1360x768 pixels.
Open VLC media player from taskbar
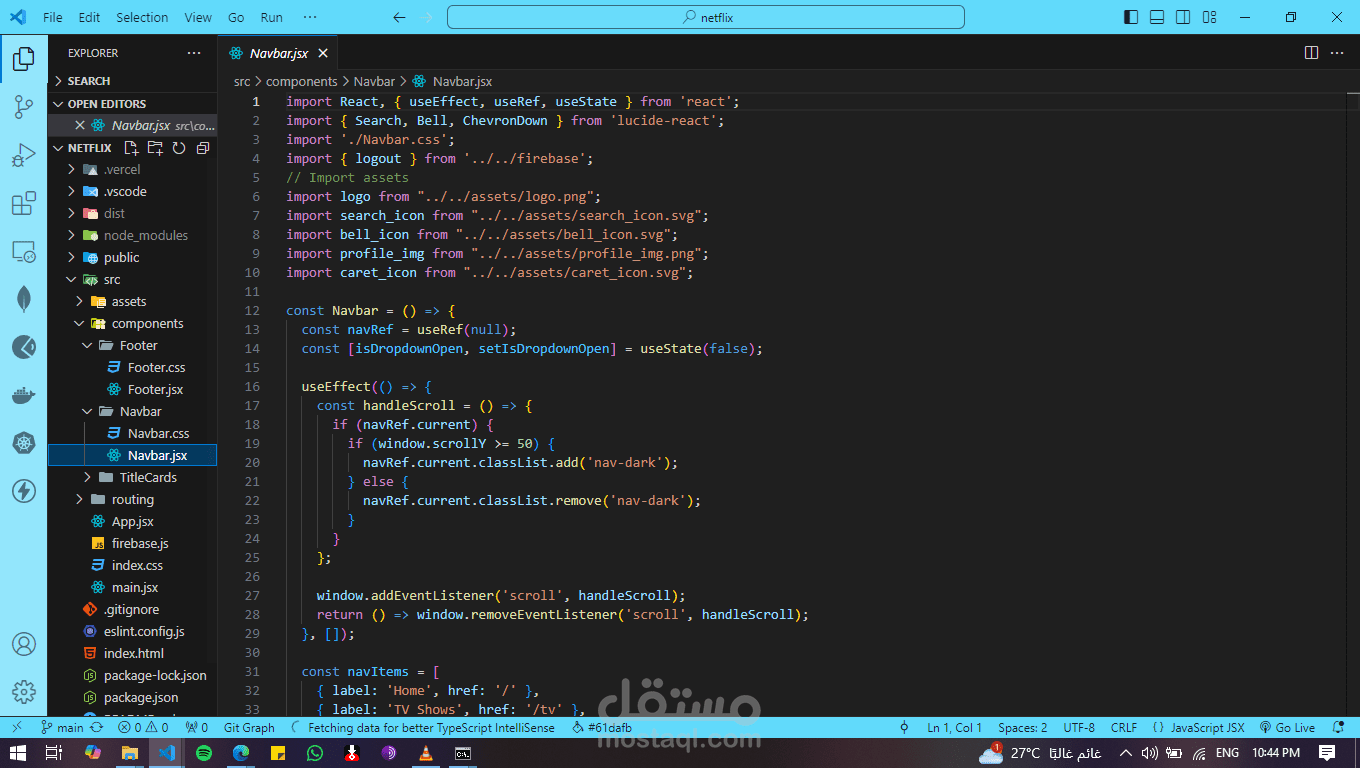tap(425, 753)
